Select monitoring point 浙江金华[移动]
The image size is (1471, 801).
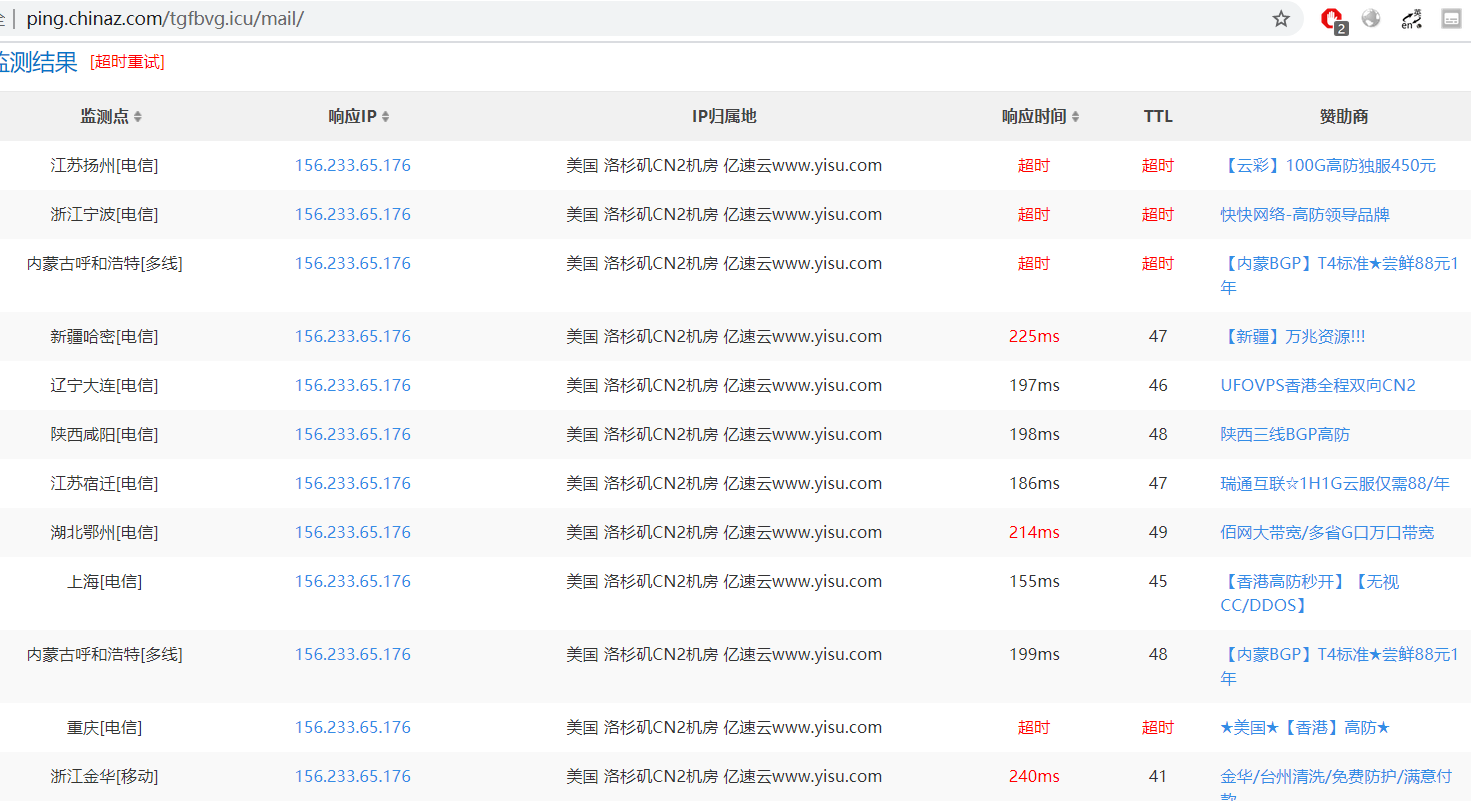[x=104, y=777]
